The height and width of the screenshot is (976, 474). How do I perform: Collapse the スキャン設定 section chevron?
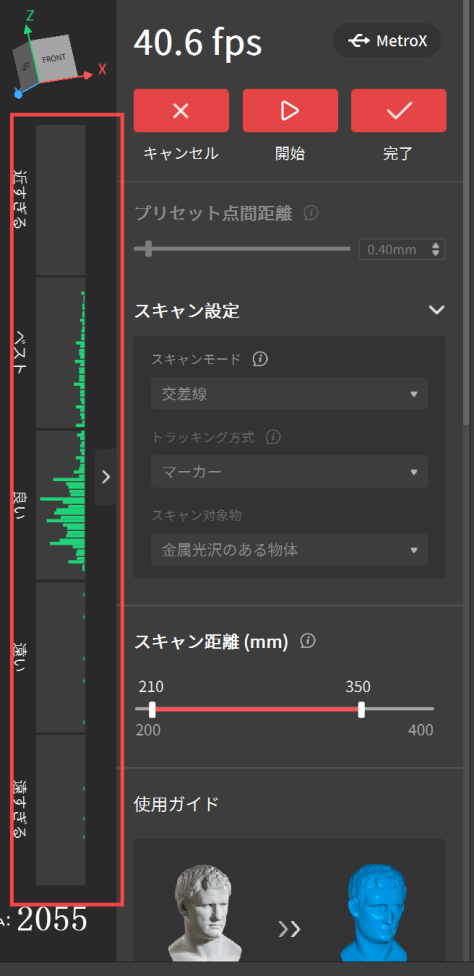click(437, 310)
